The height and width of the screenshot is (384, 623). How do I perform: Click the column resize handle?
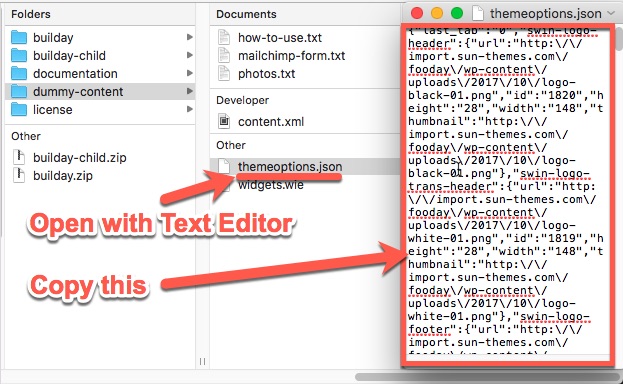[202, 361]
